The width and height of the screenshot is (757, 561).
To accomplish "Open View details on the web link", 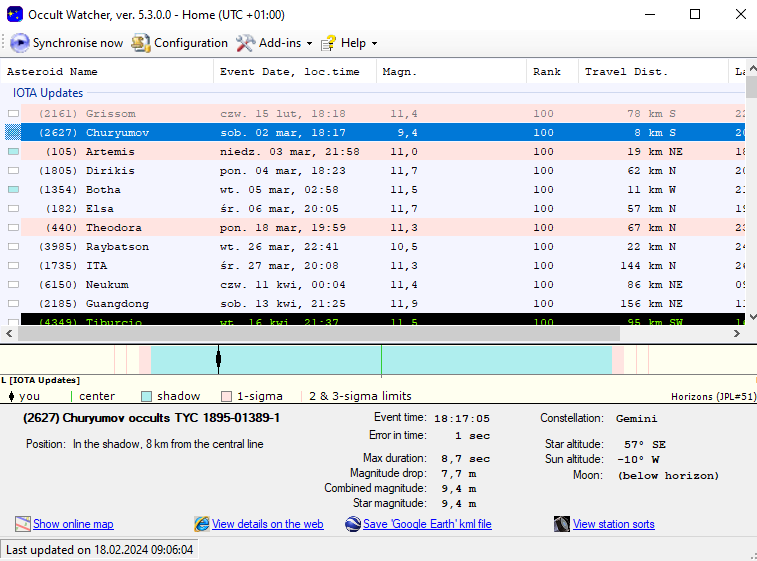I will (267, 524).
